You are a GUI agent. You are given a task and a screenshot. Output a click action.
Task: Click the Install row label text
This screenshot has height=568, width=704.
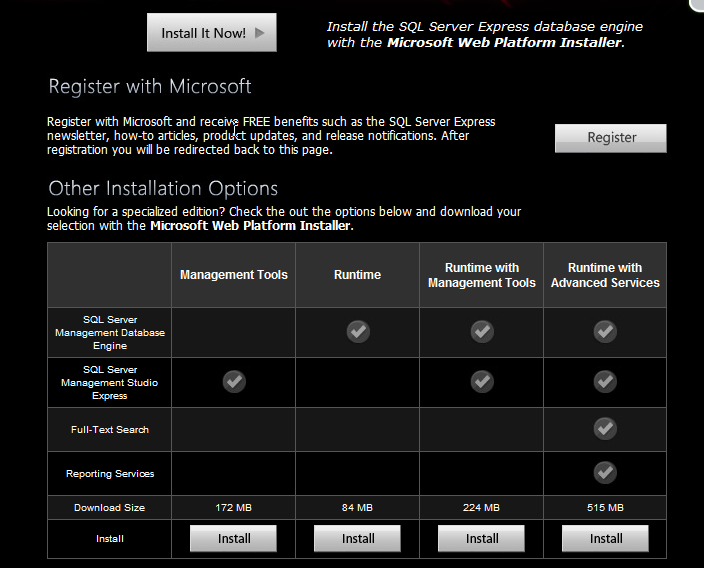(x=110, y=539)
